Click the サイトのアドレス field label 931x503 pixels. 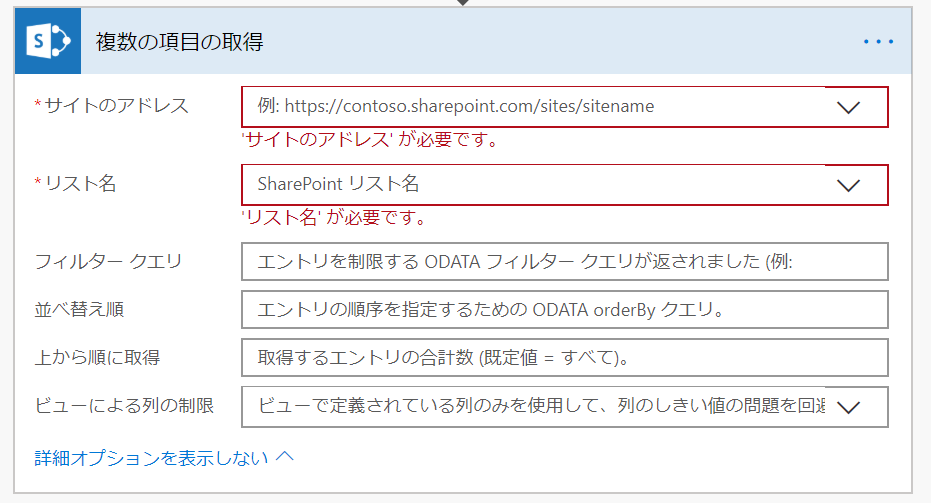coord(117,106)
